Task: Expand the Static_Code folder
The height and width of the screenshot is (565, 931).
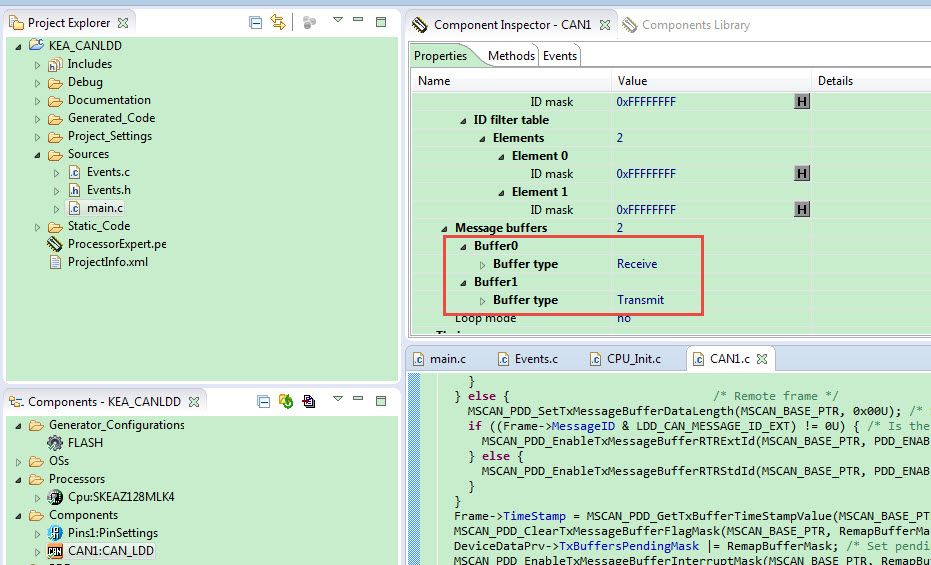Action: [x=37, y=227]
